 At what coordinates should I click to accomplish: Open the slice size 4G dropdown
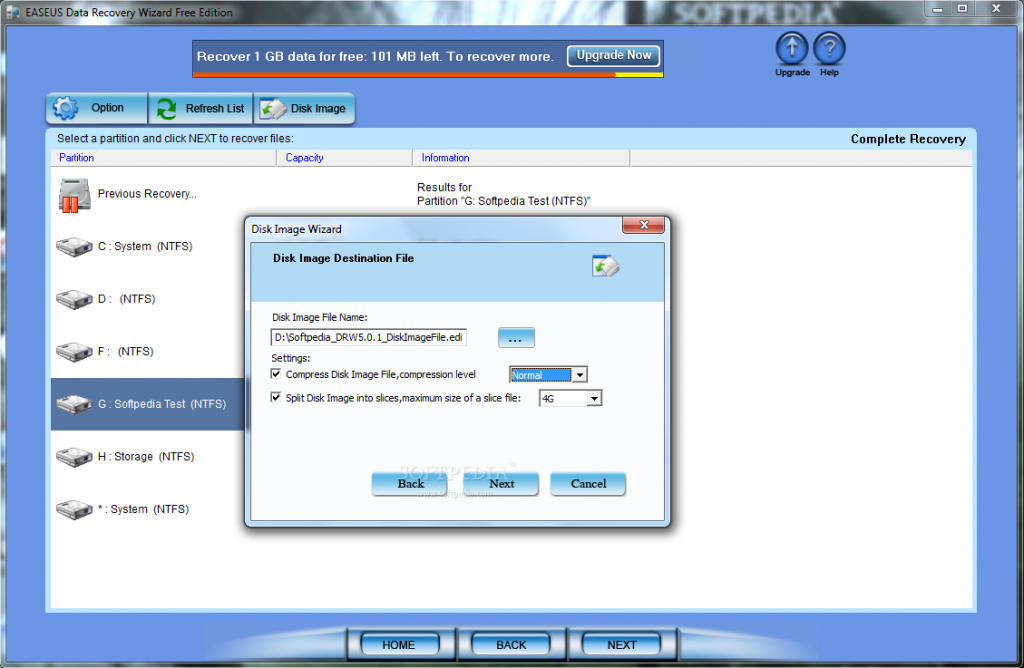click(594, 398)
